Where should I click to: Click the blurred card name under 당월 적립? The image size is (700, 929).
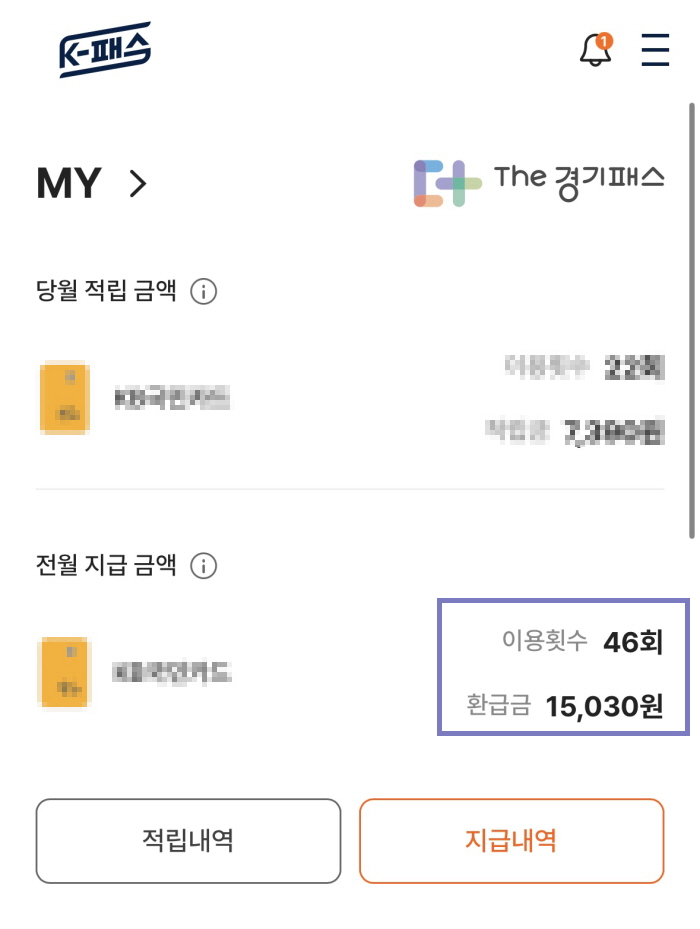pos(172,399)
